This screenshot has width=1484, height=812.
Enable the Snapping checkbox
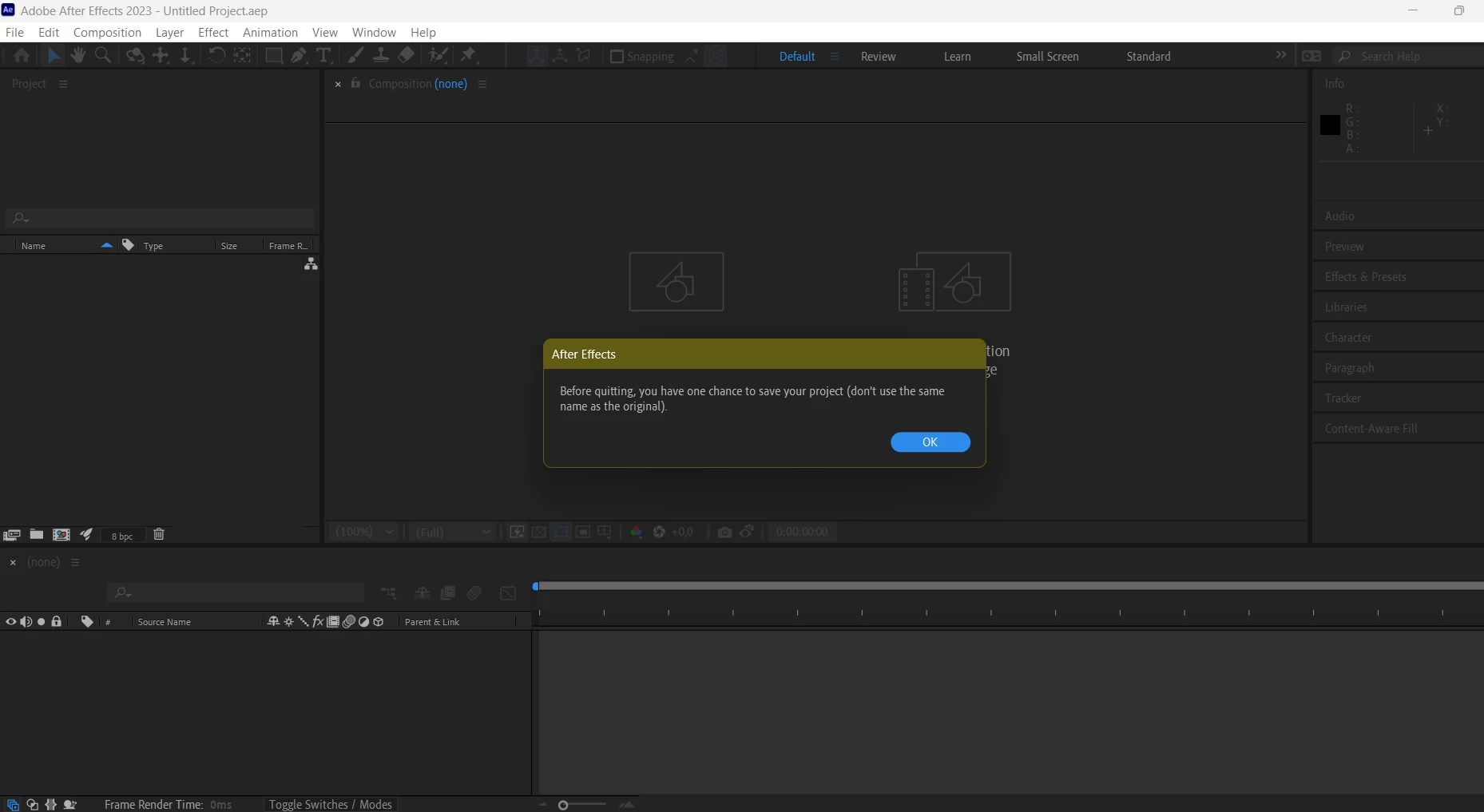coord(617,56)
